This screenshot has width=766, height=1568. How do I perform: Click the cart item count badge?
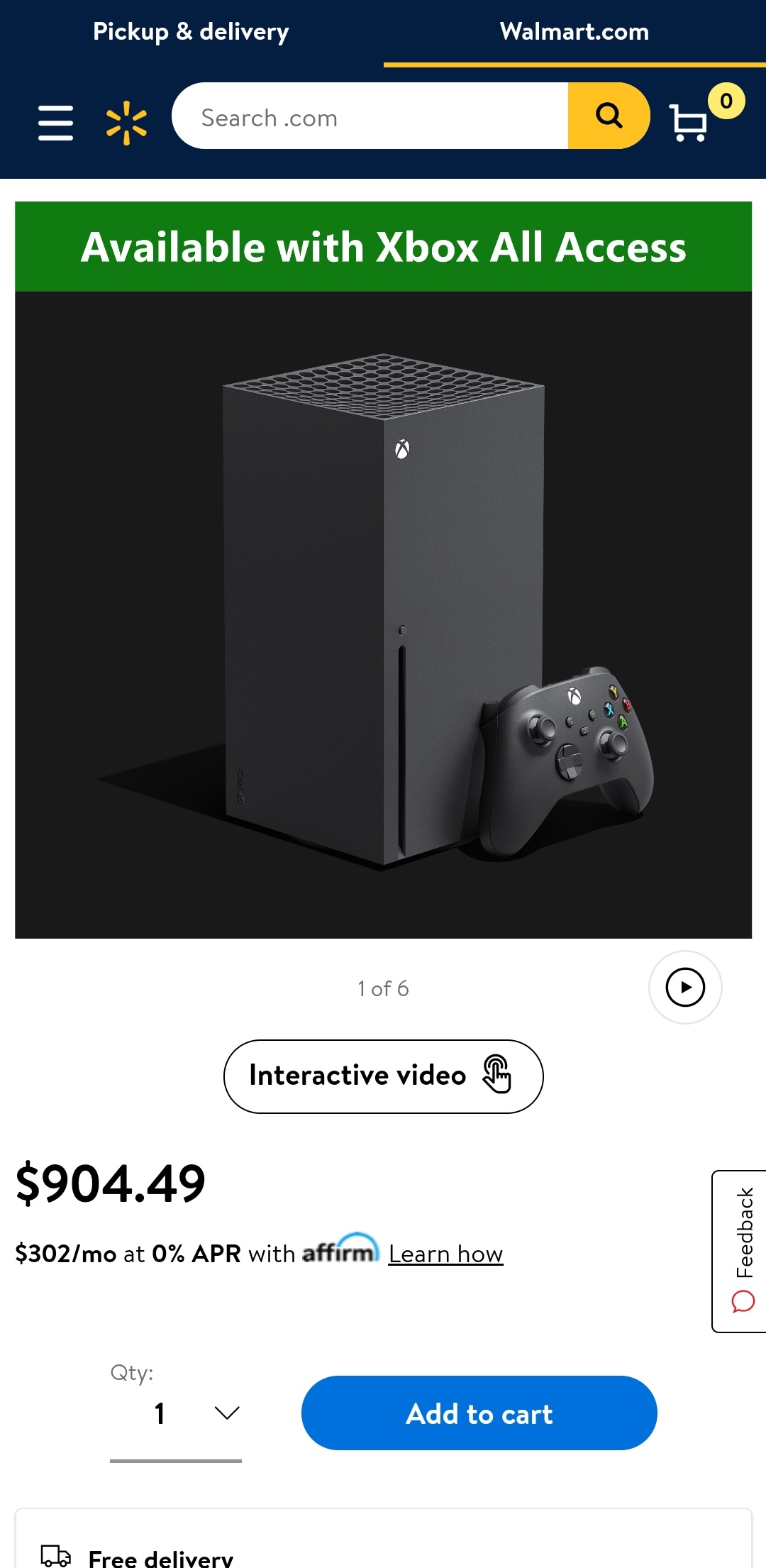coord(726,101)
